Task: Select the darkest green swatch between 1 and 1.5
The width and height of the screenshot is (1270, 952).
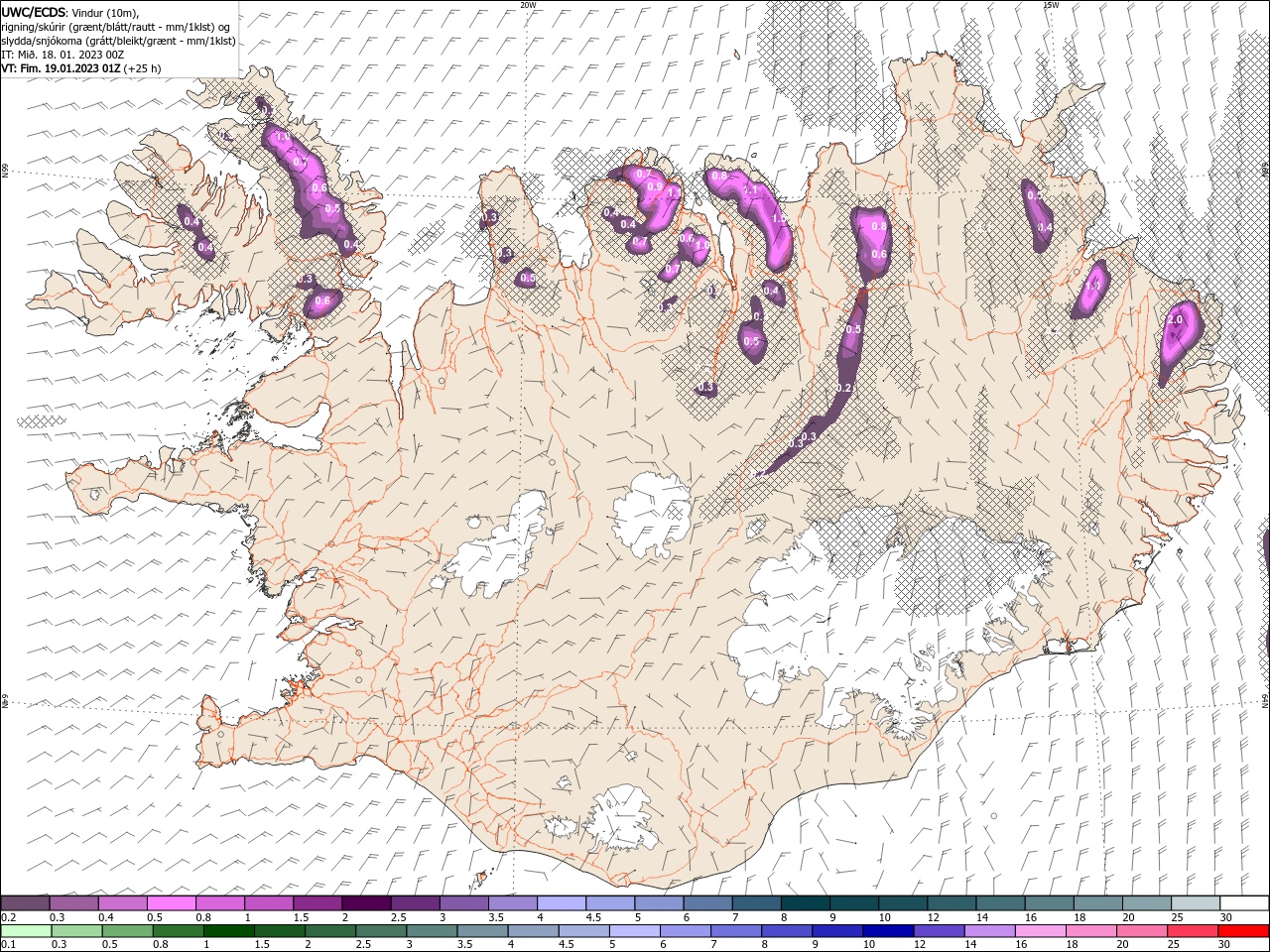Action: [228, 931]
